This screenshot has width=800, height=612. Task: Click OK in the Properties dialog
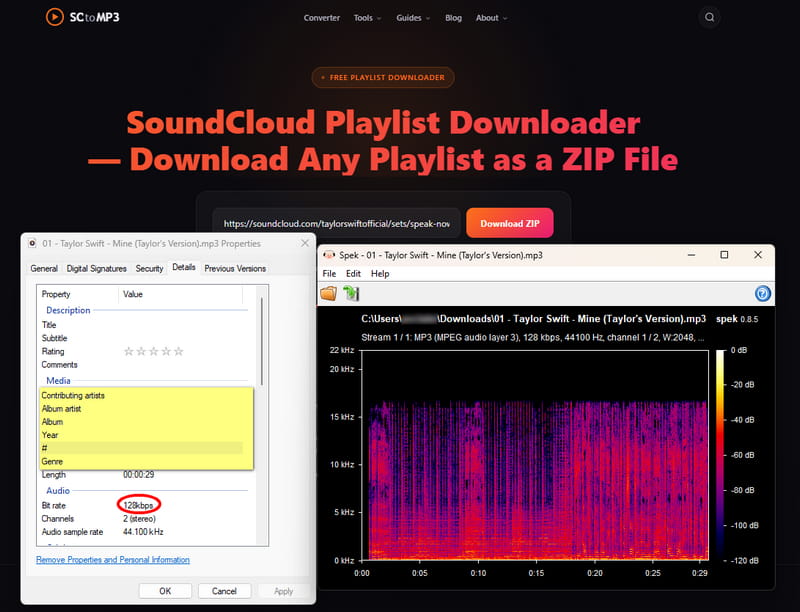(165, 591)
